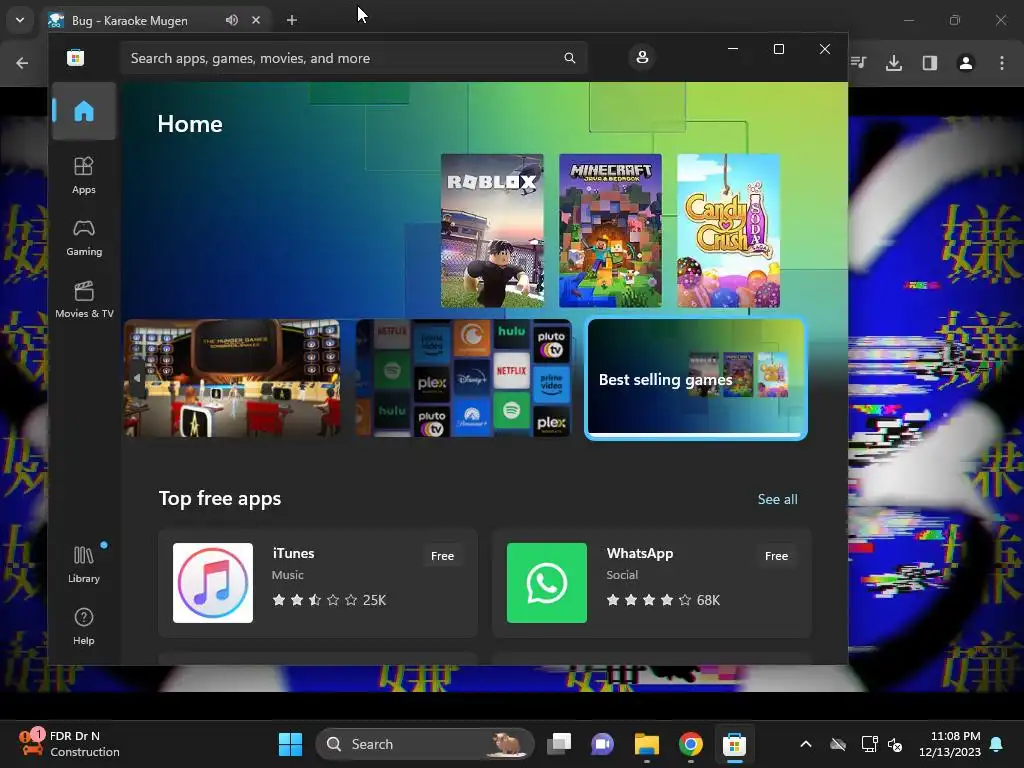This screenshot has width=1024, height=768.
Task: Open the iTunes app title text
Action: click(x=293, y=553)
